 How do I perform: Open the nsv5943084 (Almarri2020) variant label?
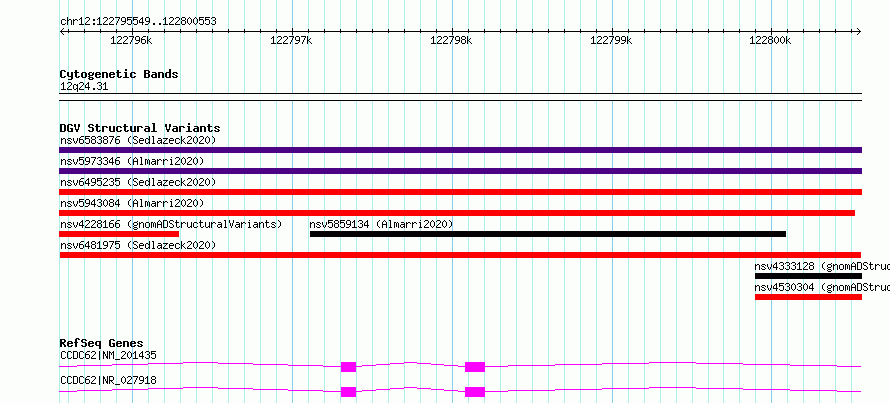(x=132, y=203)
